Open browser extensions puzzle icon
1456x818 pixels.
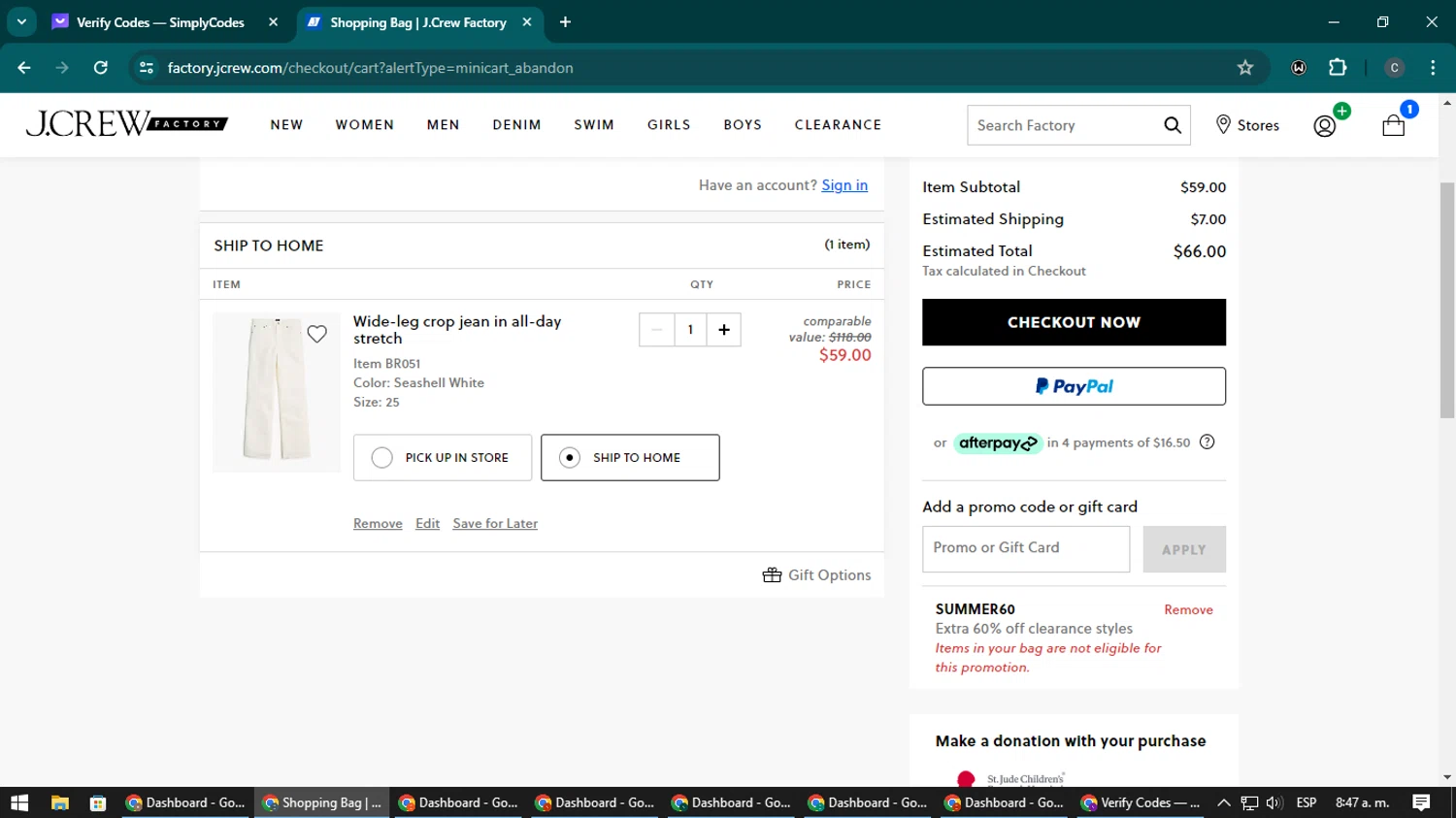coord(1338,68)
